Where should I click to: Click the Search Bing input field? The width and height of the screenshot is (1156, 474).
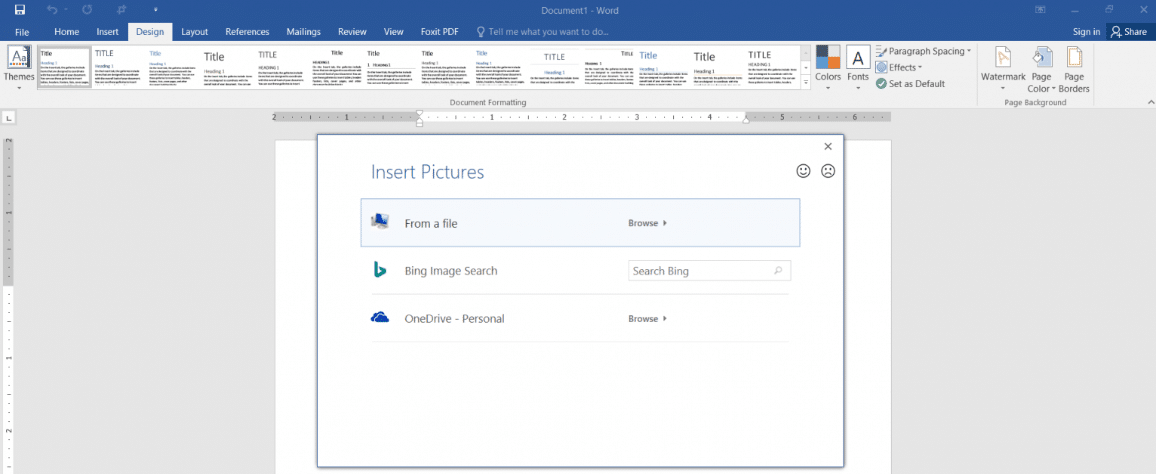pos(701,271)
